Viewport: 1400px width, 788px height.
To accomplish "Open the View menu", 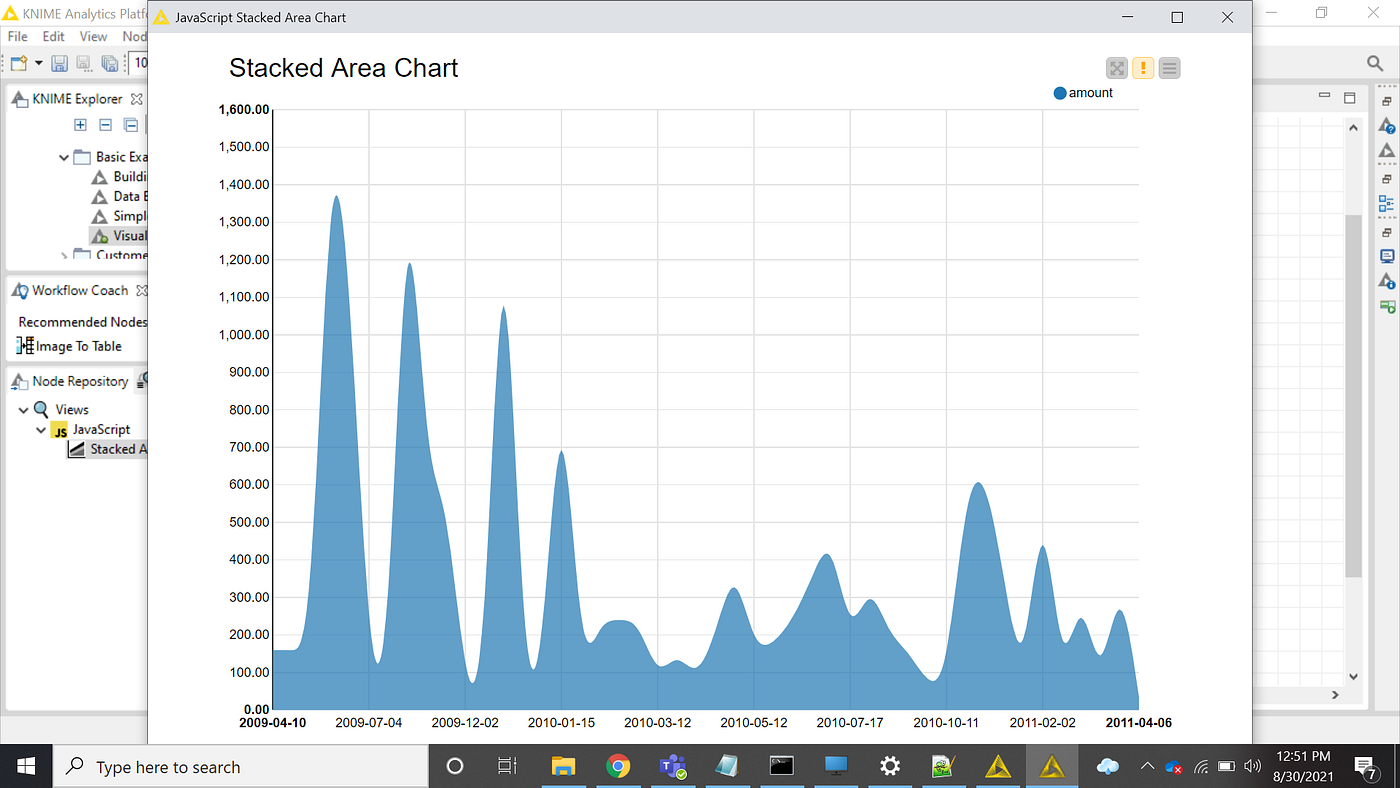I will tap(93, 36).
